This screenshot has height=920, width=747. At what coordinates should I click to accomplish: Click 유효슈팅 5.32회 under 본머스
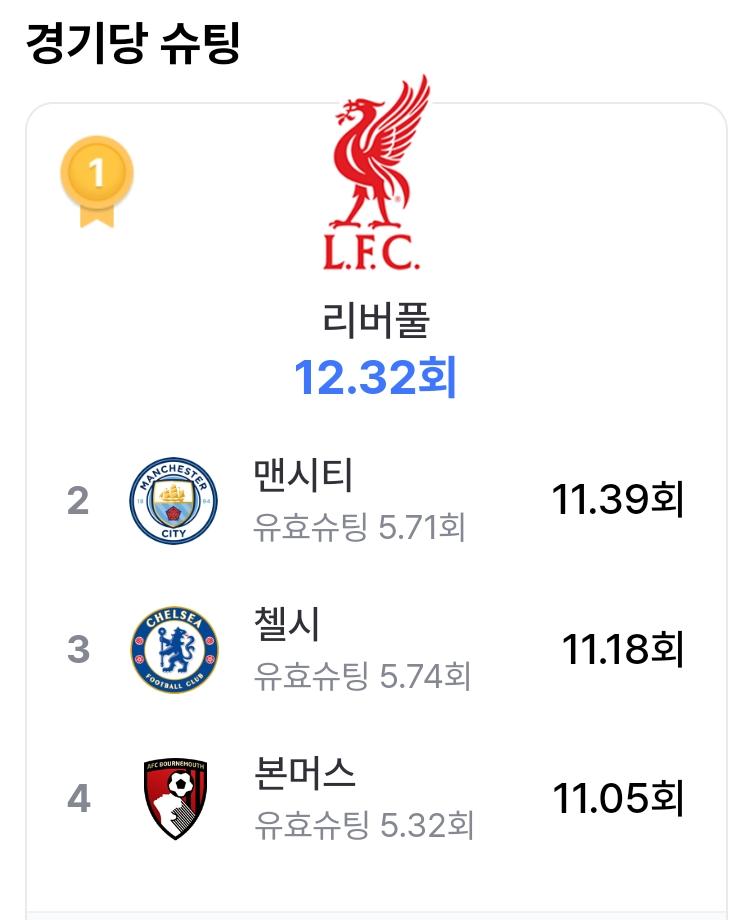coord(364,825)
